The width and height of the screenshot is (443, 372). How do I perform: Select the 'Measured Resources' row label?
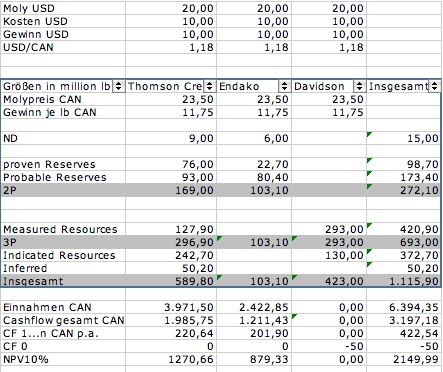tap(63, 229)
